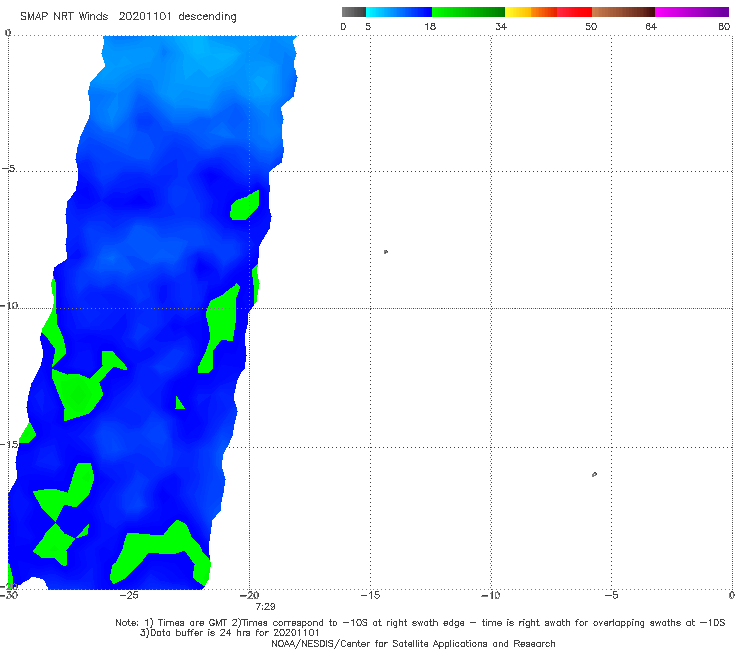
Task: Click the green segment of the color bar
Action: pos(468,12)
